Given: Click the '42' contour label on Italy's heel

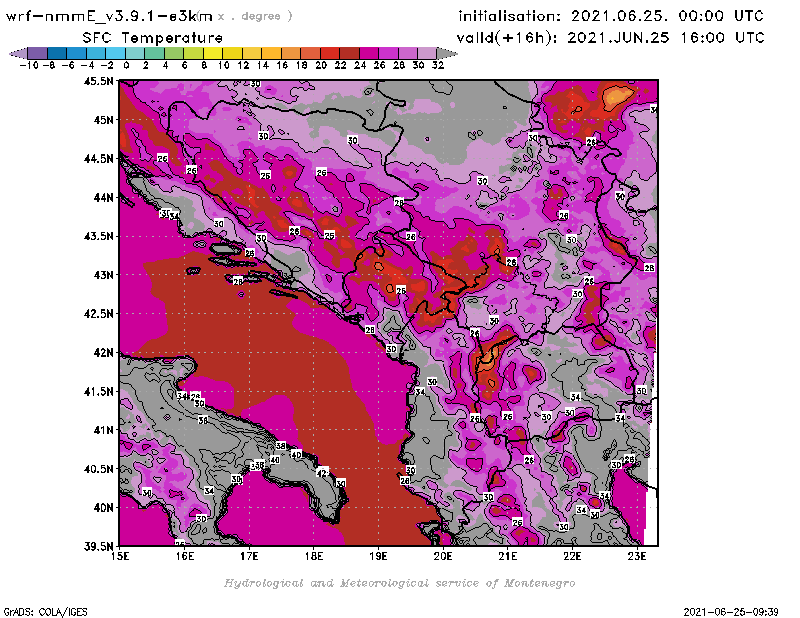Looking at the screenshot, I should pyautogui.click(x=321, y=473).
